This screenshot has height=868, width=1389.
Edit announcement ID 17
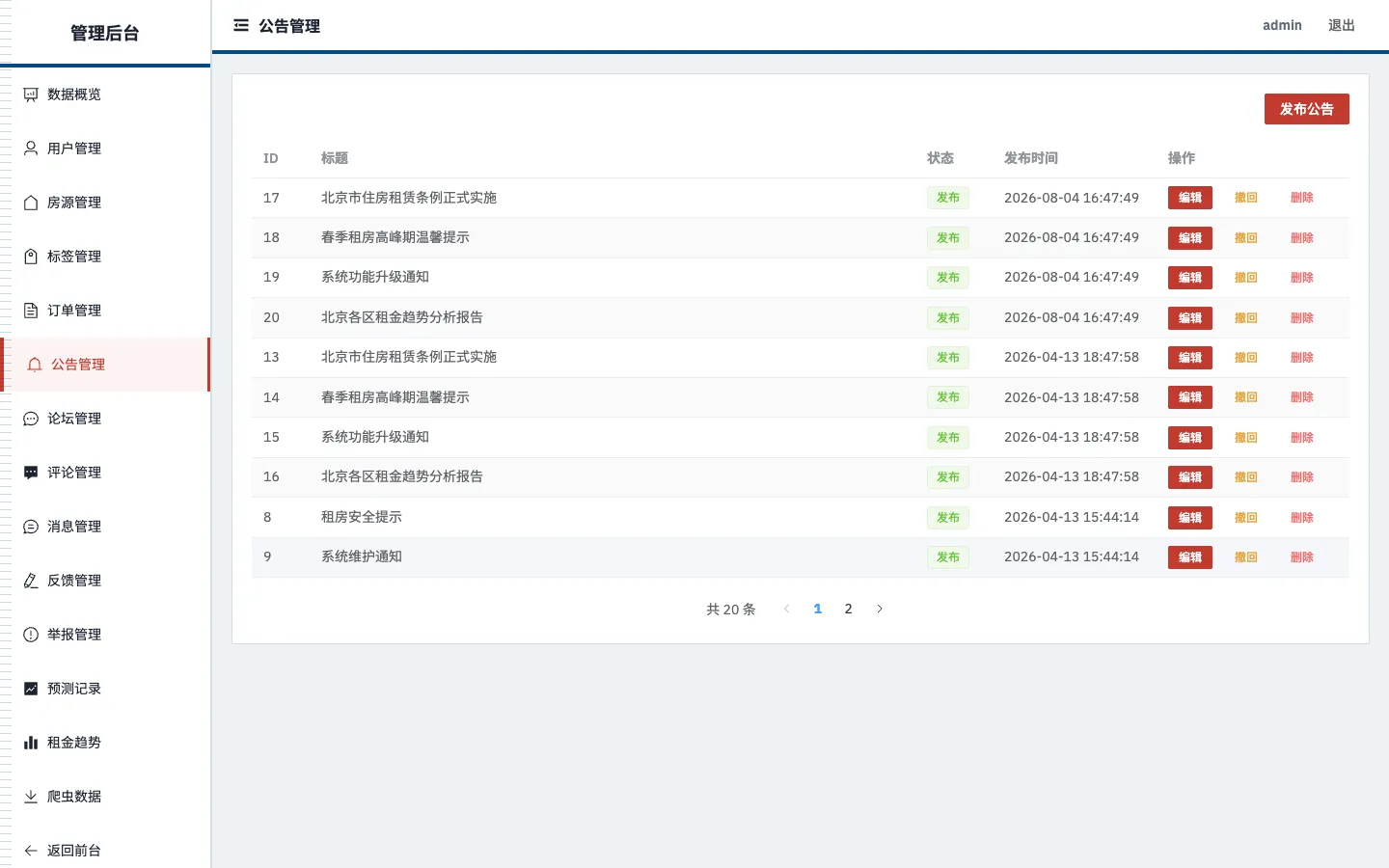click(1189, 198)
